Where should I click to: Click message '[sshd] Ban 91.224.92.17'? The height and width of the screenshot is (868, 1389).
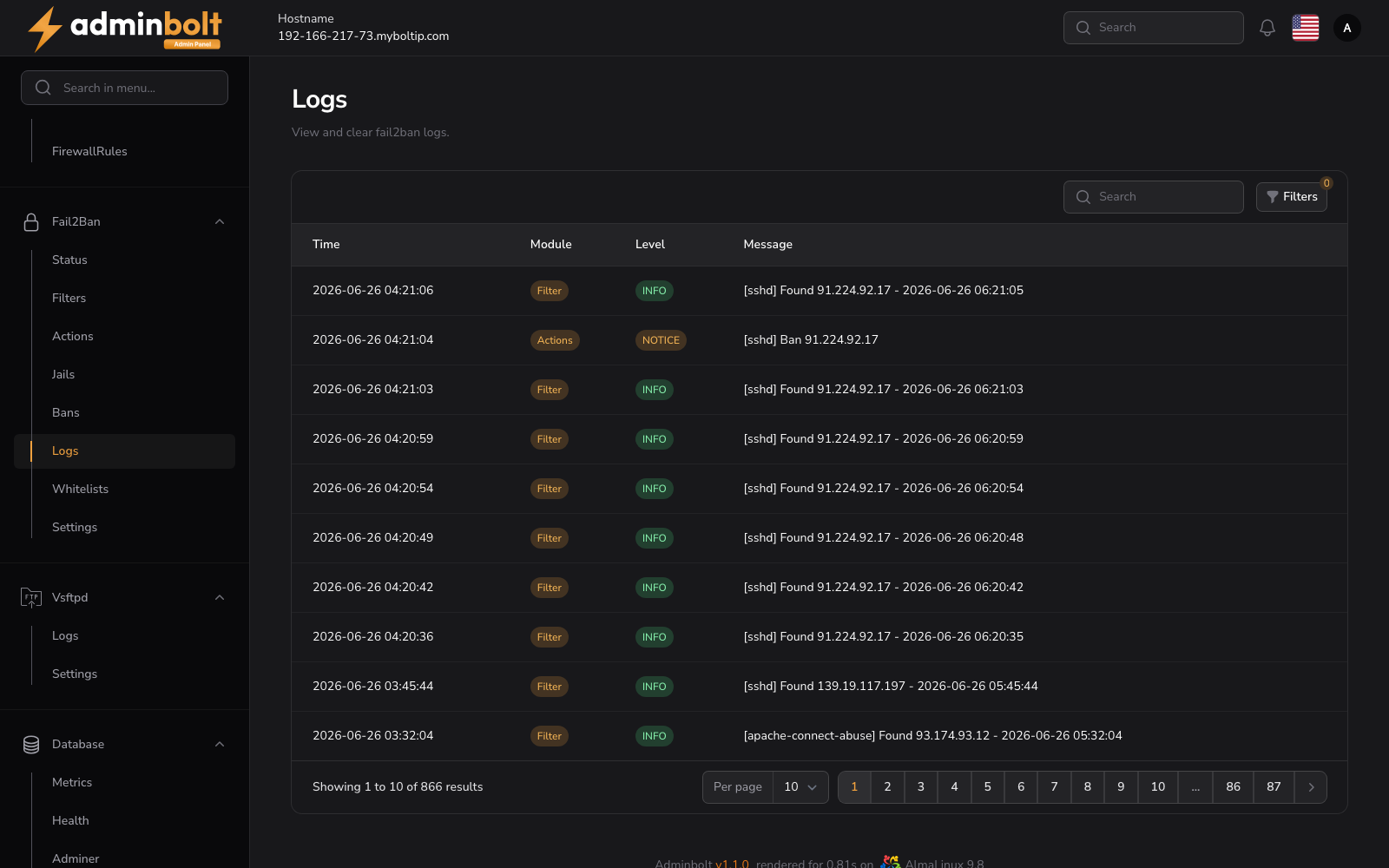coord(811,340)
